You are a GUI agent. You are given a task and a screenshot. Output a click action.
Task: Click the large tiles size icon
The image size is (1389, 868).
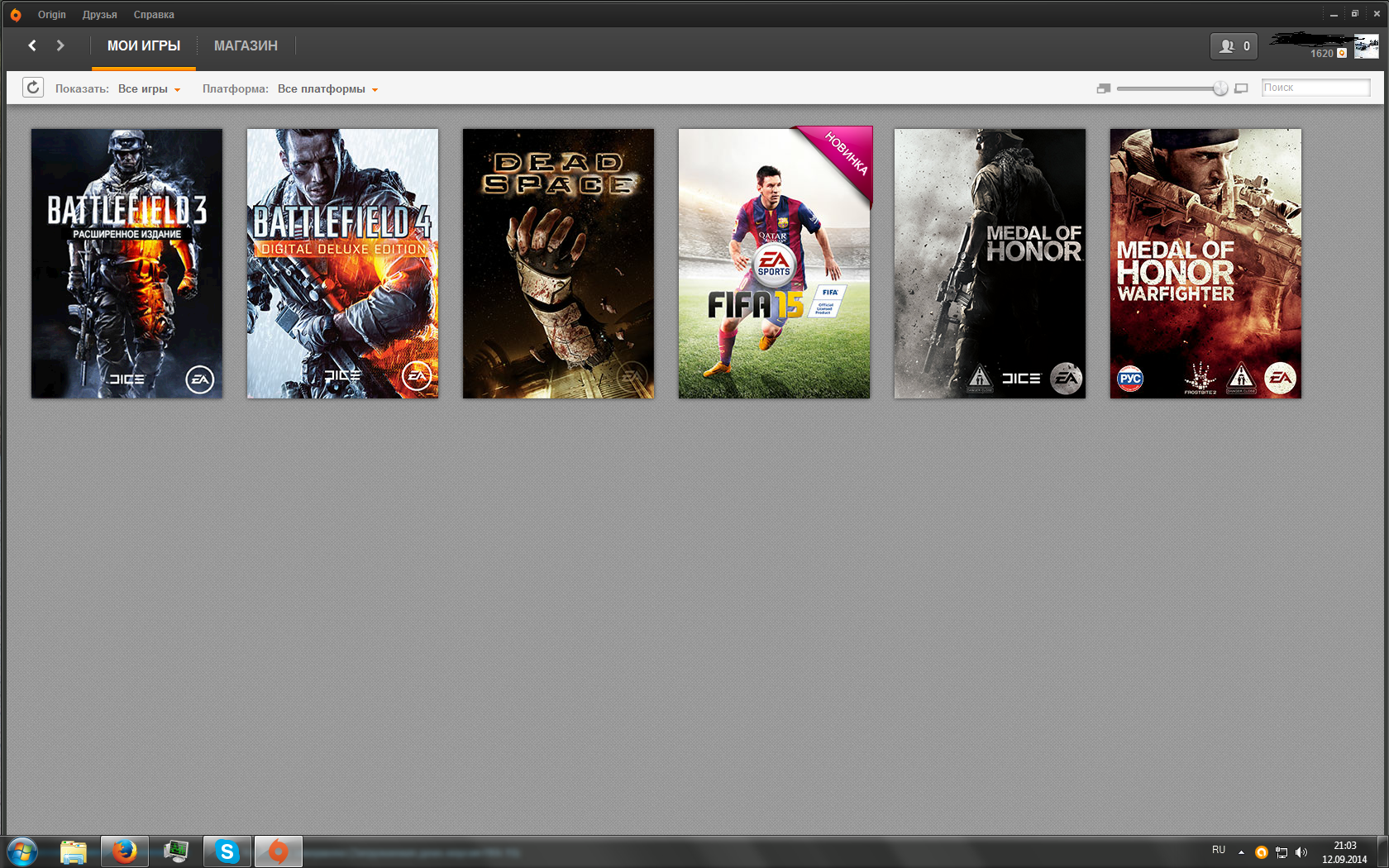[x=1241, y=88]
